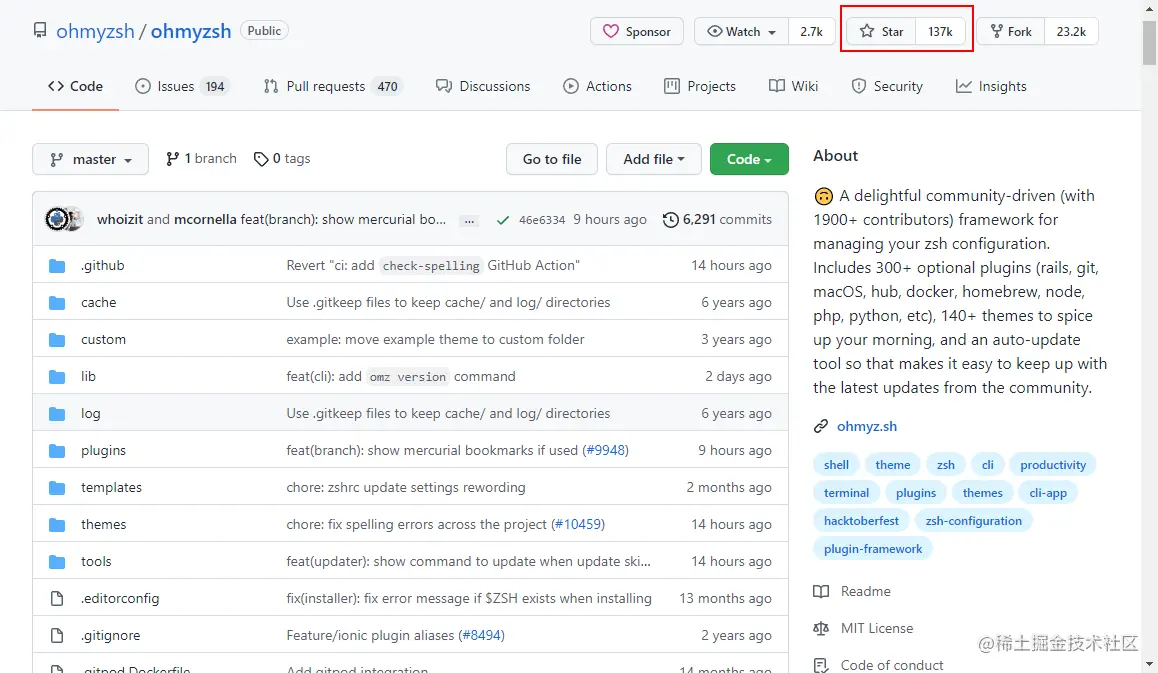The width and height of the screenshot is (1158, 673).
Task: Open the themes folder
Action: point(103,524)
